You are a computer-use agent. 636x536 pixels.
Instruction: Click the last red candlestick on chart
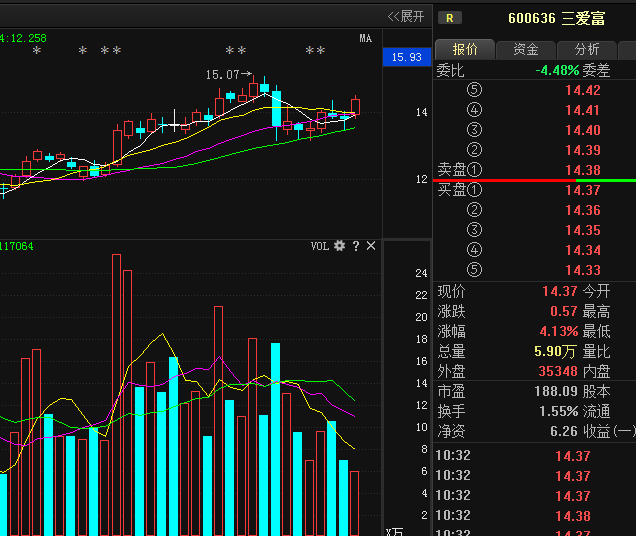[x=355, y=106]
